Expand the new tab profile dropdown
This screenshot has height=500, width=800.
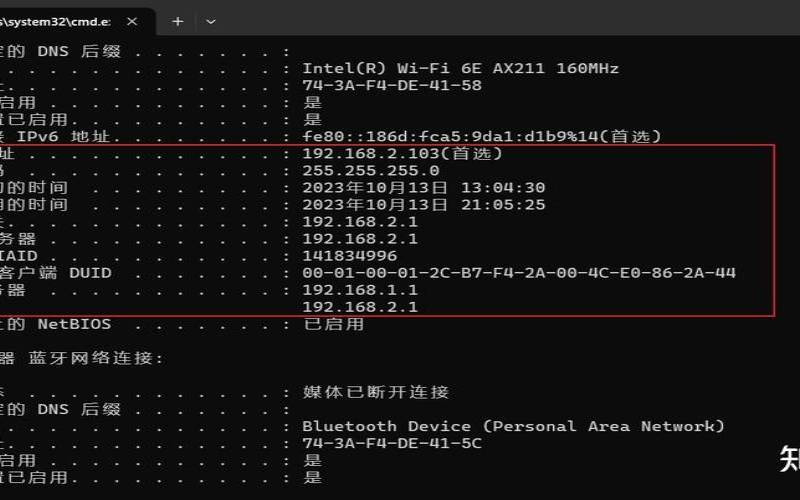pyautogui.click(x=210, y=20)
